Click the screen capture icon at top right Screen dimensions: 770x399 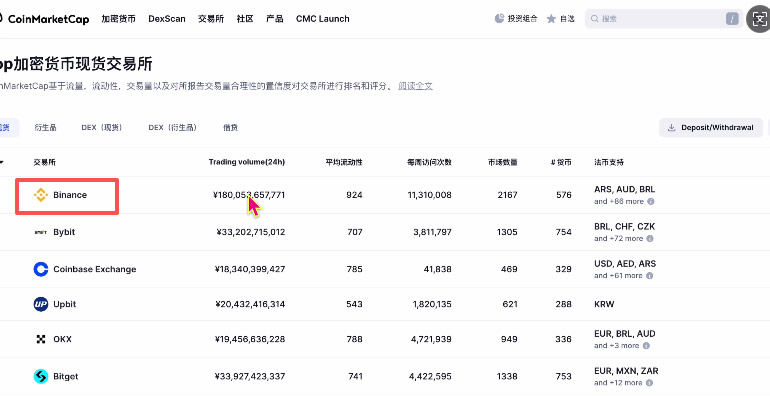tap(758, 19)
